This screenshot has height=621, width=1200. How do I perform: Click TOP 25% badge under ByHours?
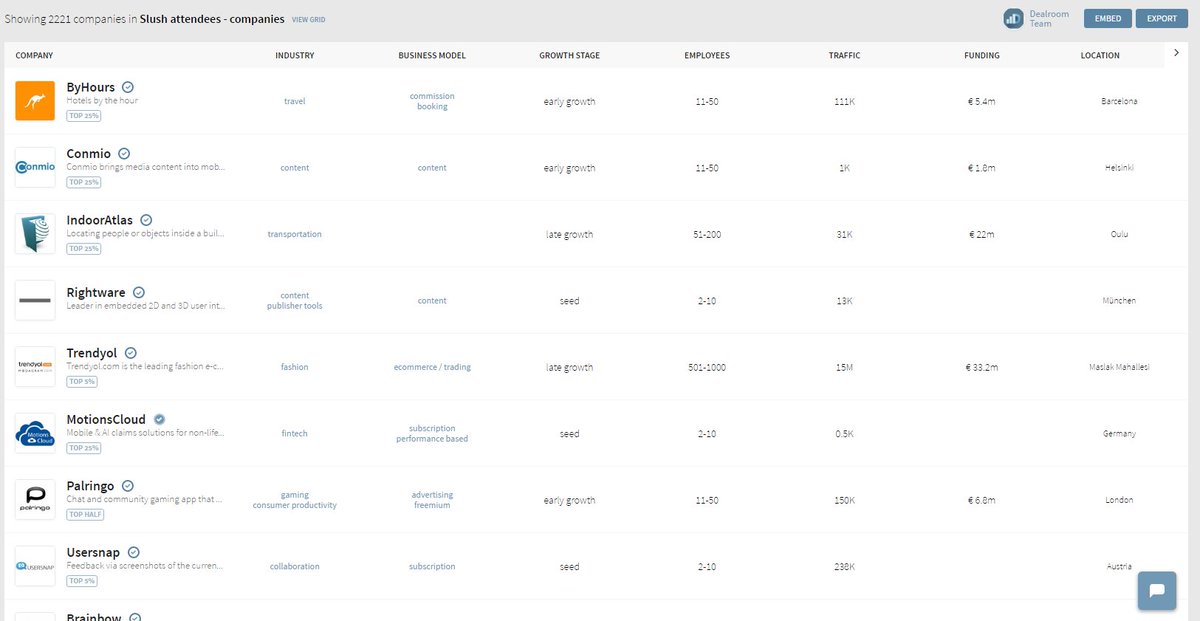tap(84, 116)
